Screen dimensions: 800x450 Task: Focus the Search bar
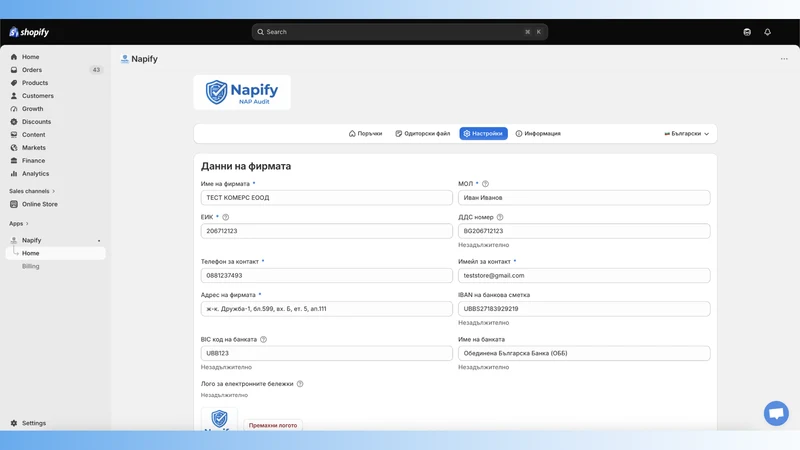[x=399, y=32]
